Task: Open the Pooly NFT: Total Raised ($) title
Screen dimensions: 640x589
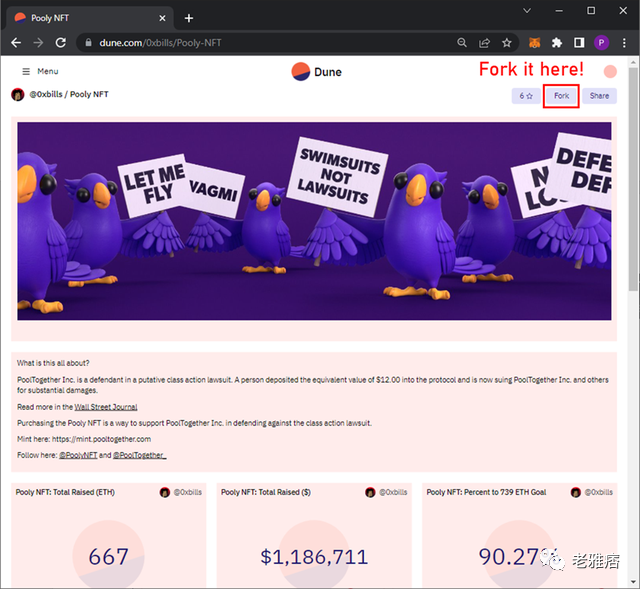Action: point(266,492)
